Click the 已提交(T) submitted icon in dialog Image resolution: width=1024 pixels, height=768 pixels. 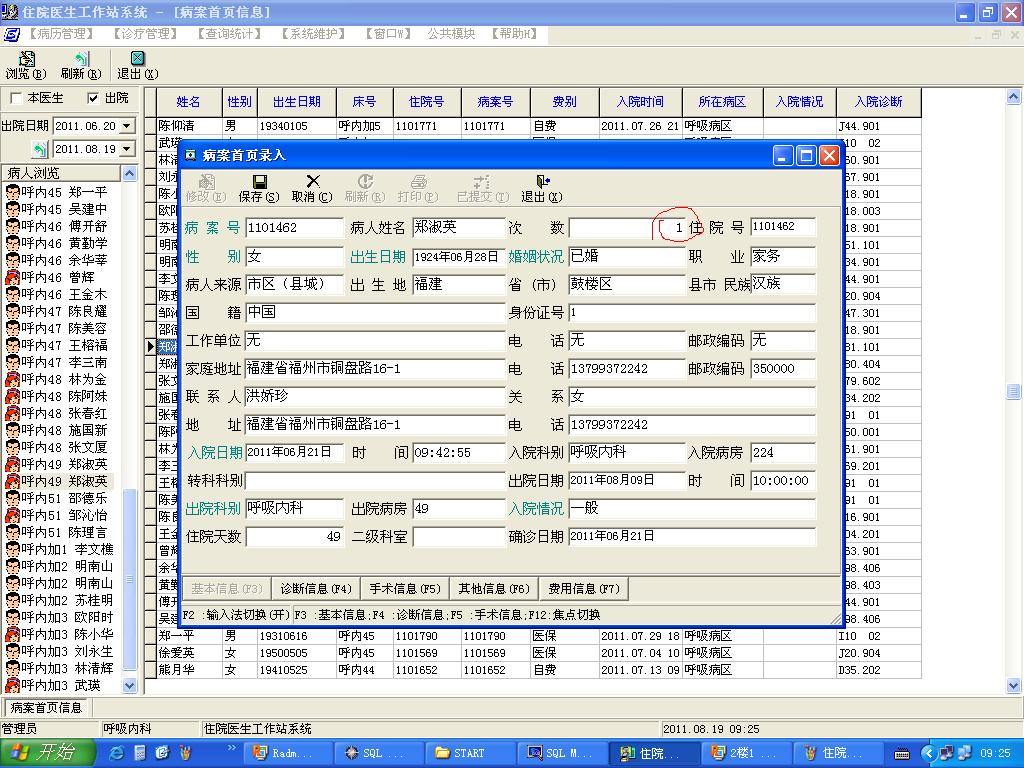coord(482,188)
